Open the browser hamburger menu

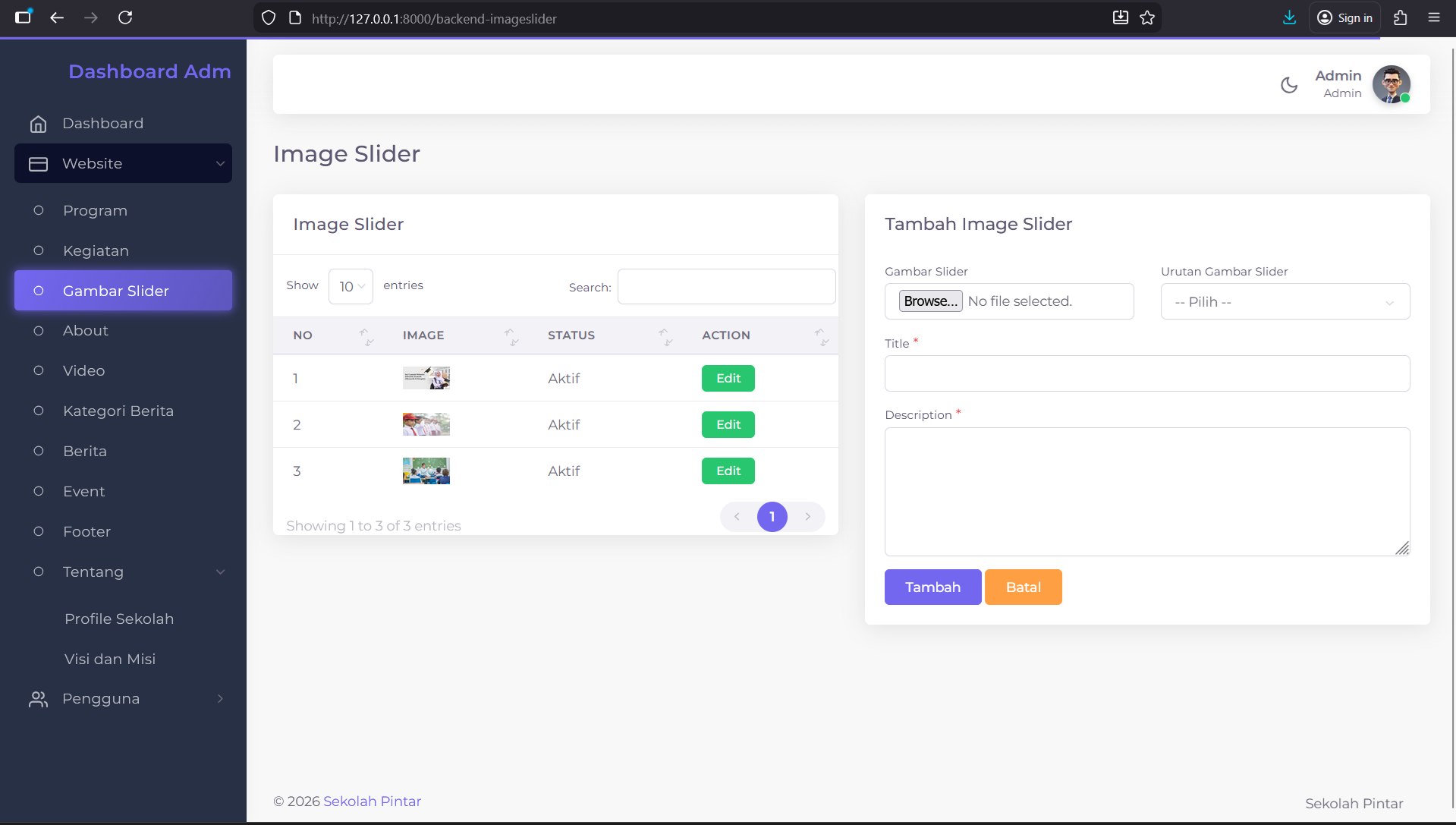point(1434,17)
